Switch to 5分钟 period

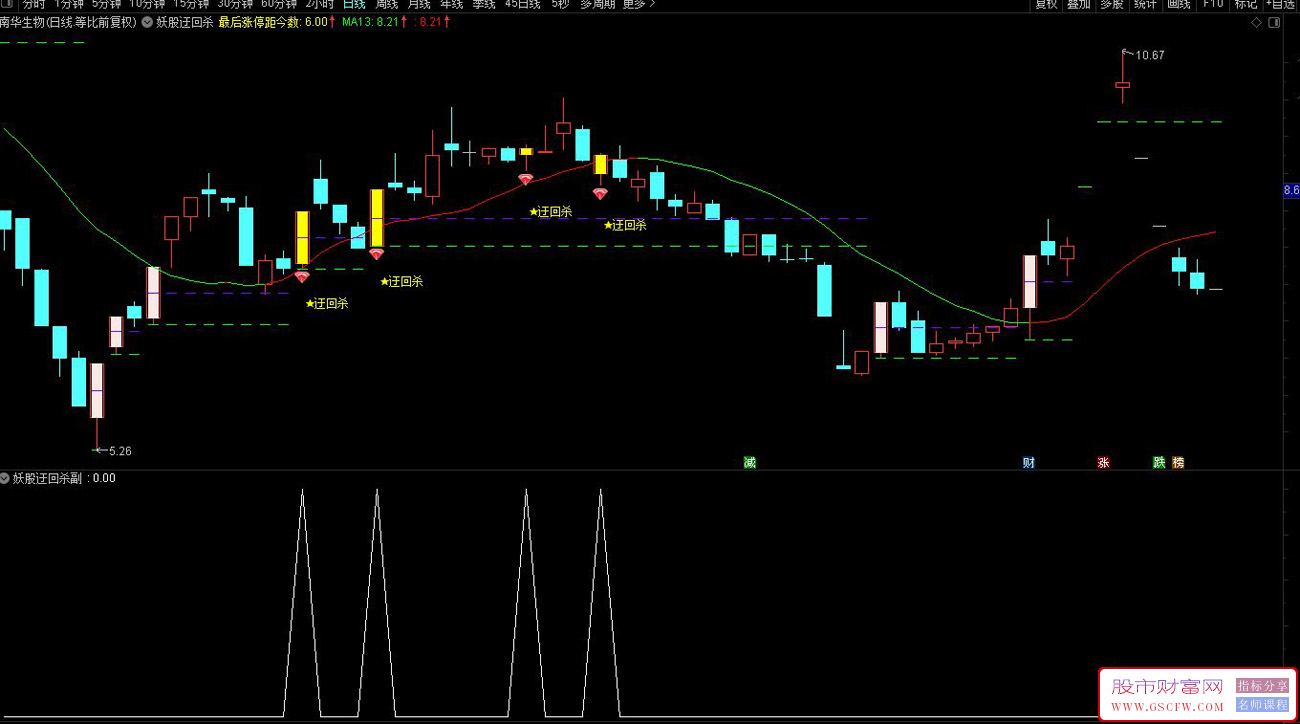(x=106, y=4)
